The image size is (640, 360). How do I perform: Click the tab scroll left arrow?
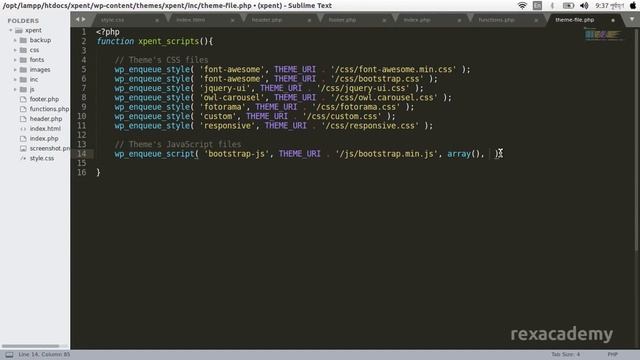[77, 19]
